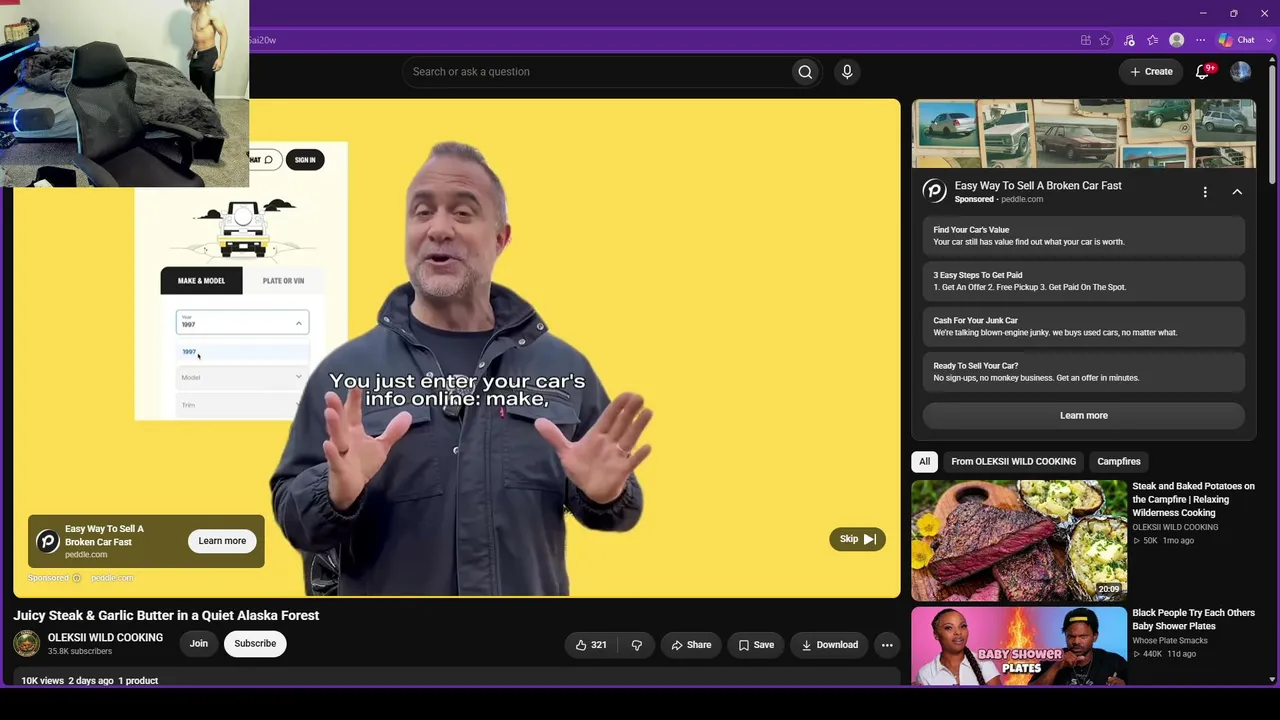
Task: Open Steak and Baked Potatoes video thumbnail
Action: coord(1019,540)
